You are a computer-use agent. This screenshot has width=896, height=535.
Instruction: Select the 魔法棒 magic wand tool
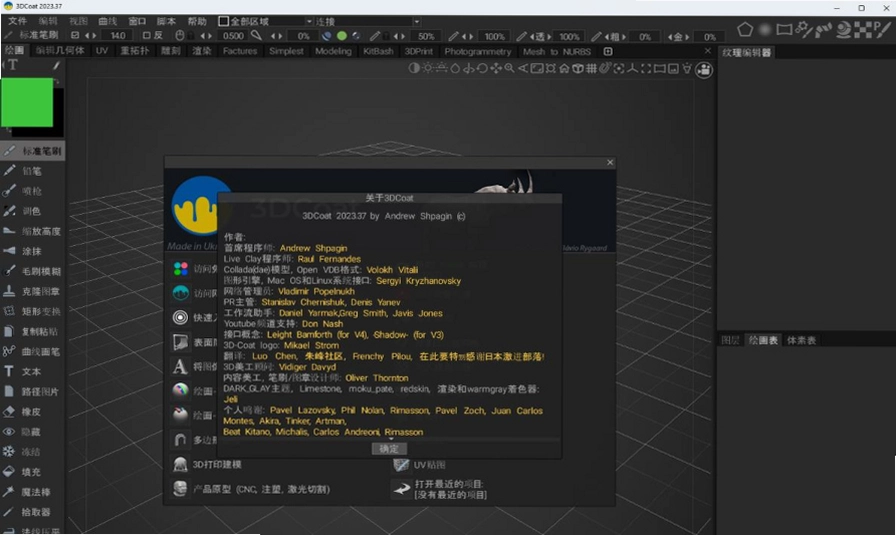[x=31, y=492]
